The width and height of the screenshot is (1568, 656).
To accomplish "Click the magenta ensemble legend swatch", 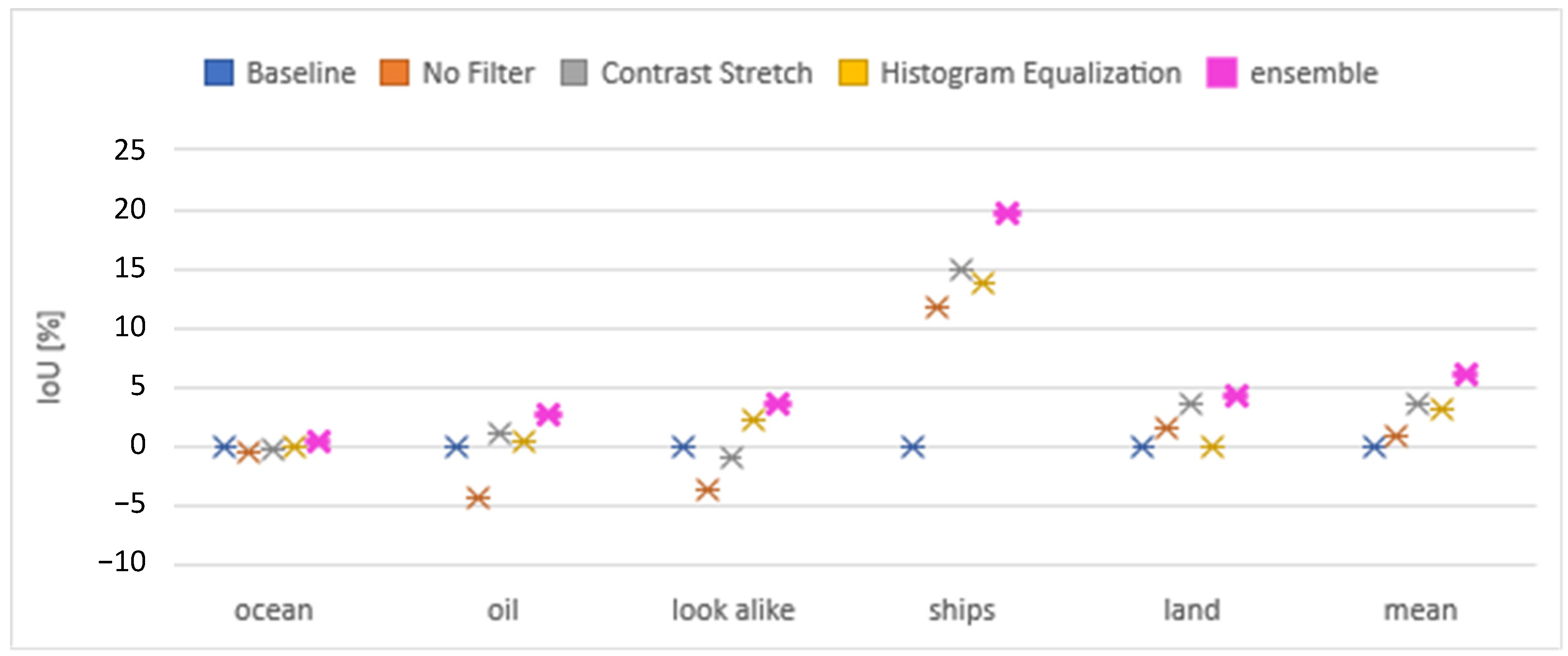I will pyautogui.click(x=1221, y=73).
